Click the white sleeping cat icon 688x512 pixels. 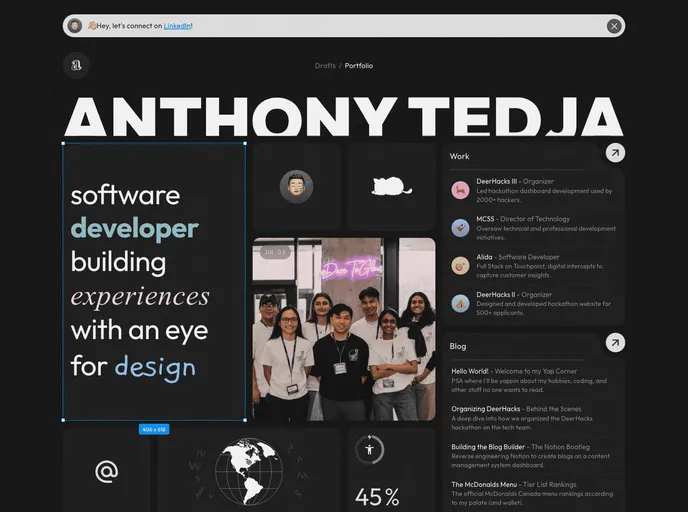(392, 186)
